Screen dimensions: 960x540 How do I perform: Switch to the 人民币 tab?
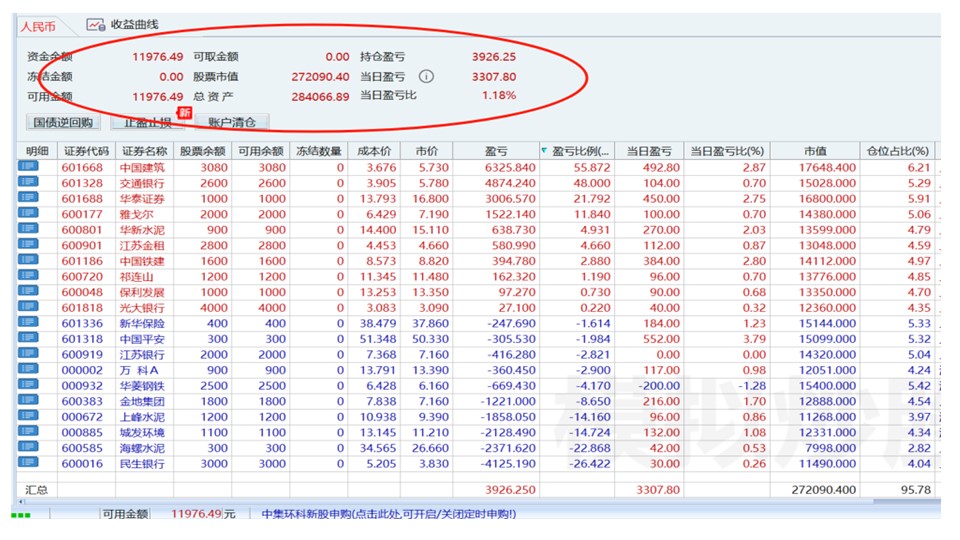pos(38,26)
